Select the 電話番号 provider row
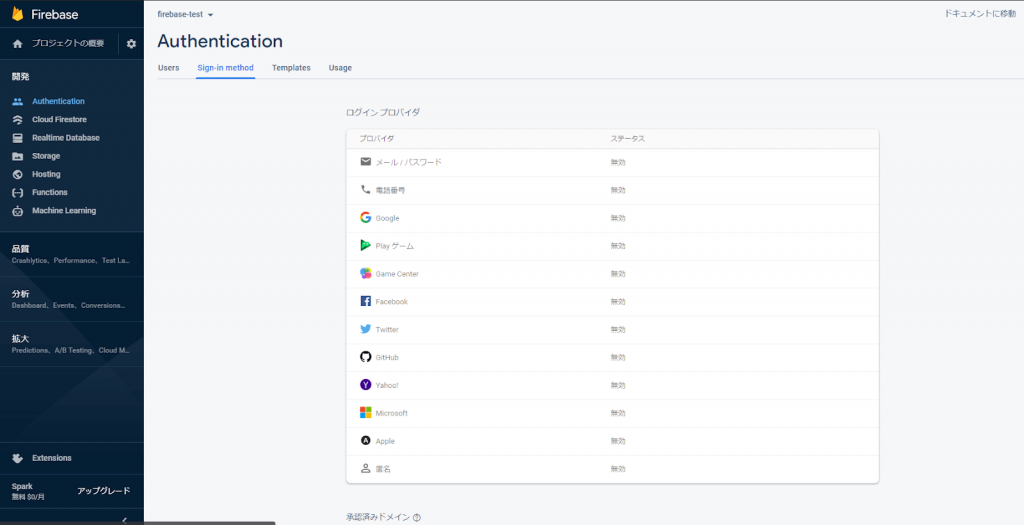This screenshot has height=525, width=1024. pos(613,190)
